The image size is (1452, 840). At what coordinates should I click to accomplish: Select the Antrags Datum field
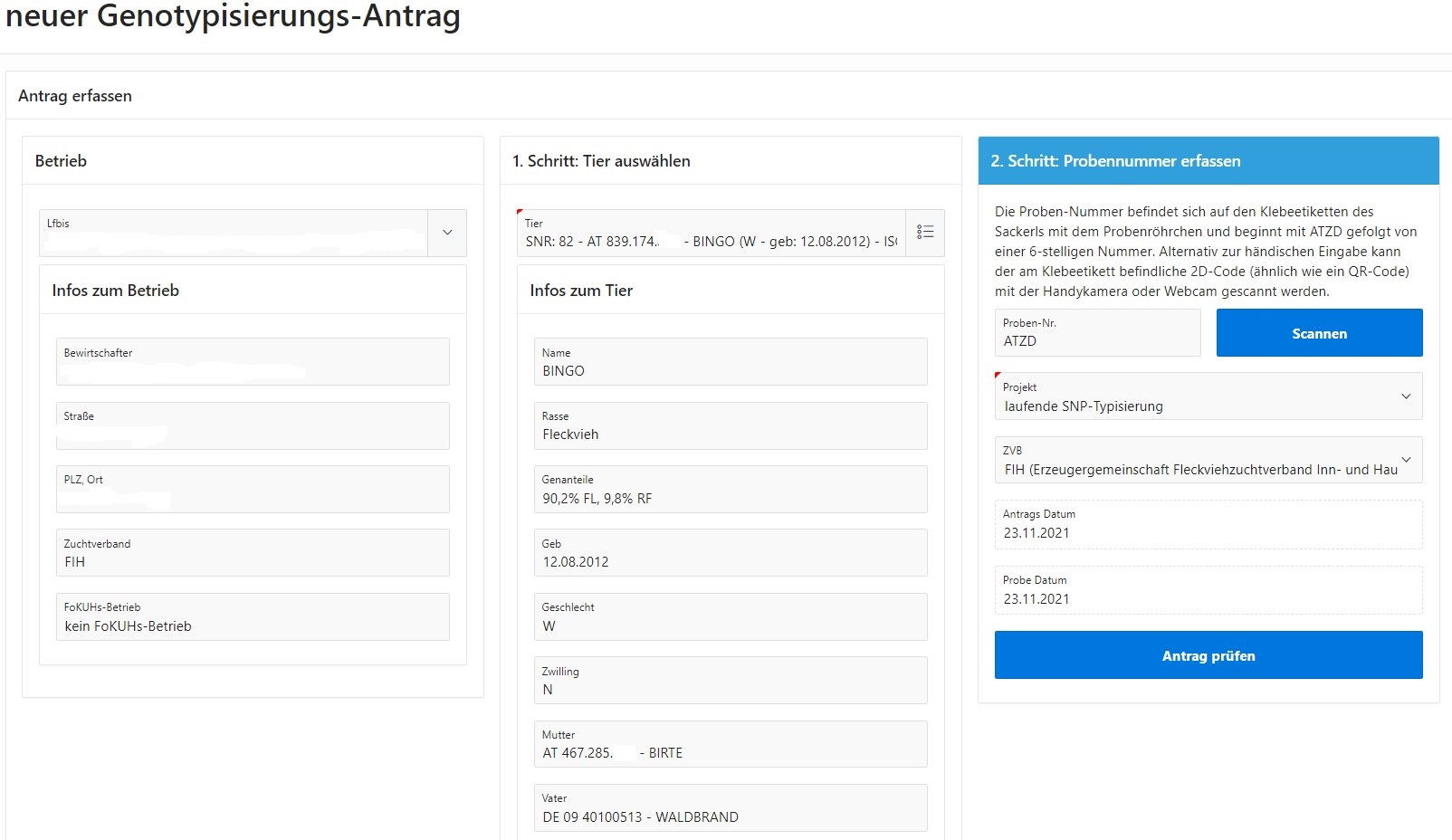[1208, 525]
